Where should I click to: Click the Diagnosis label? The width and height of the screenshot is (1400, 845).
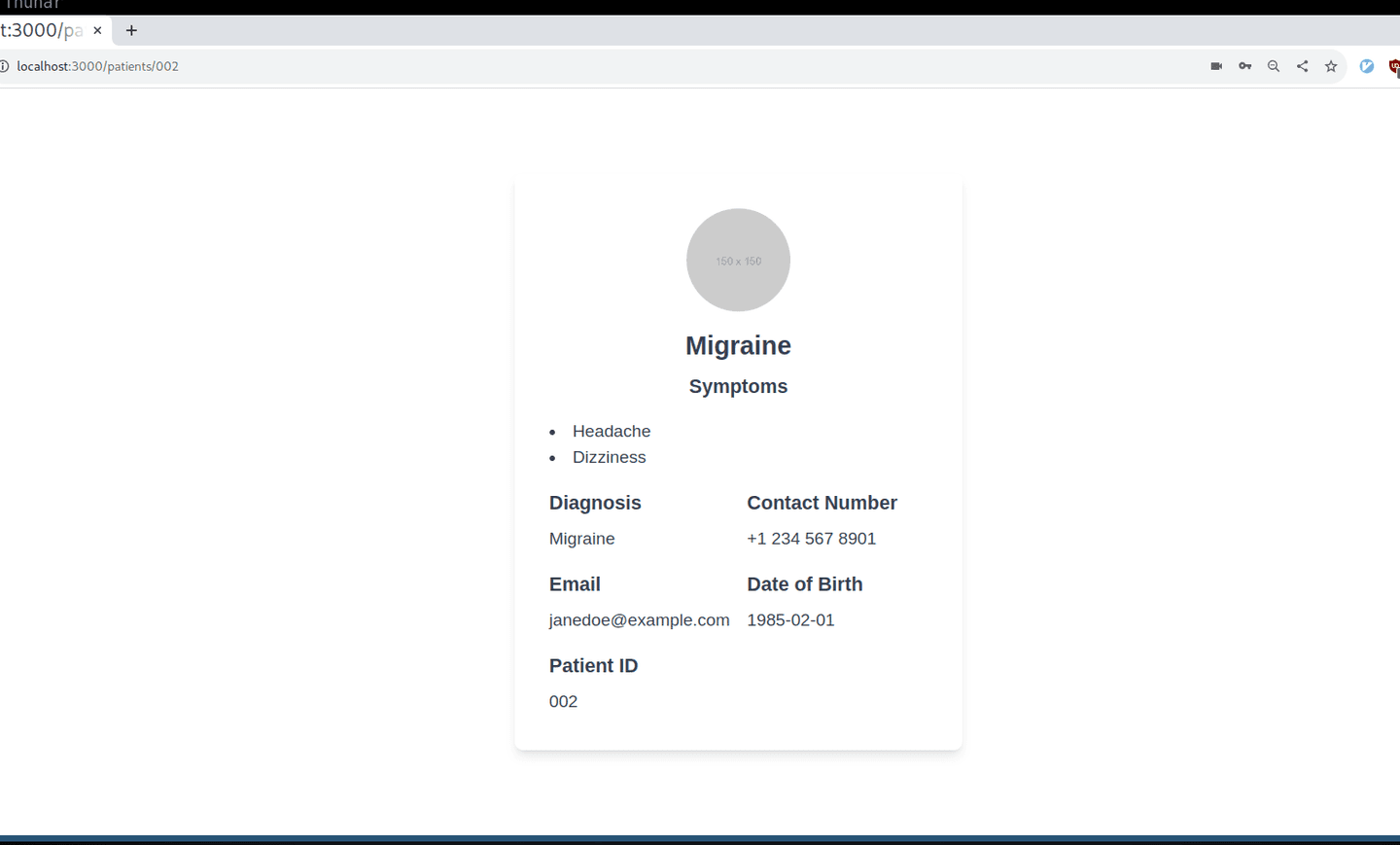click(x=595, y=503)
